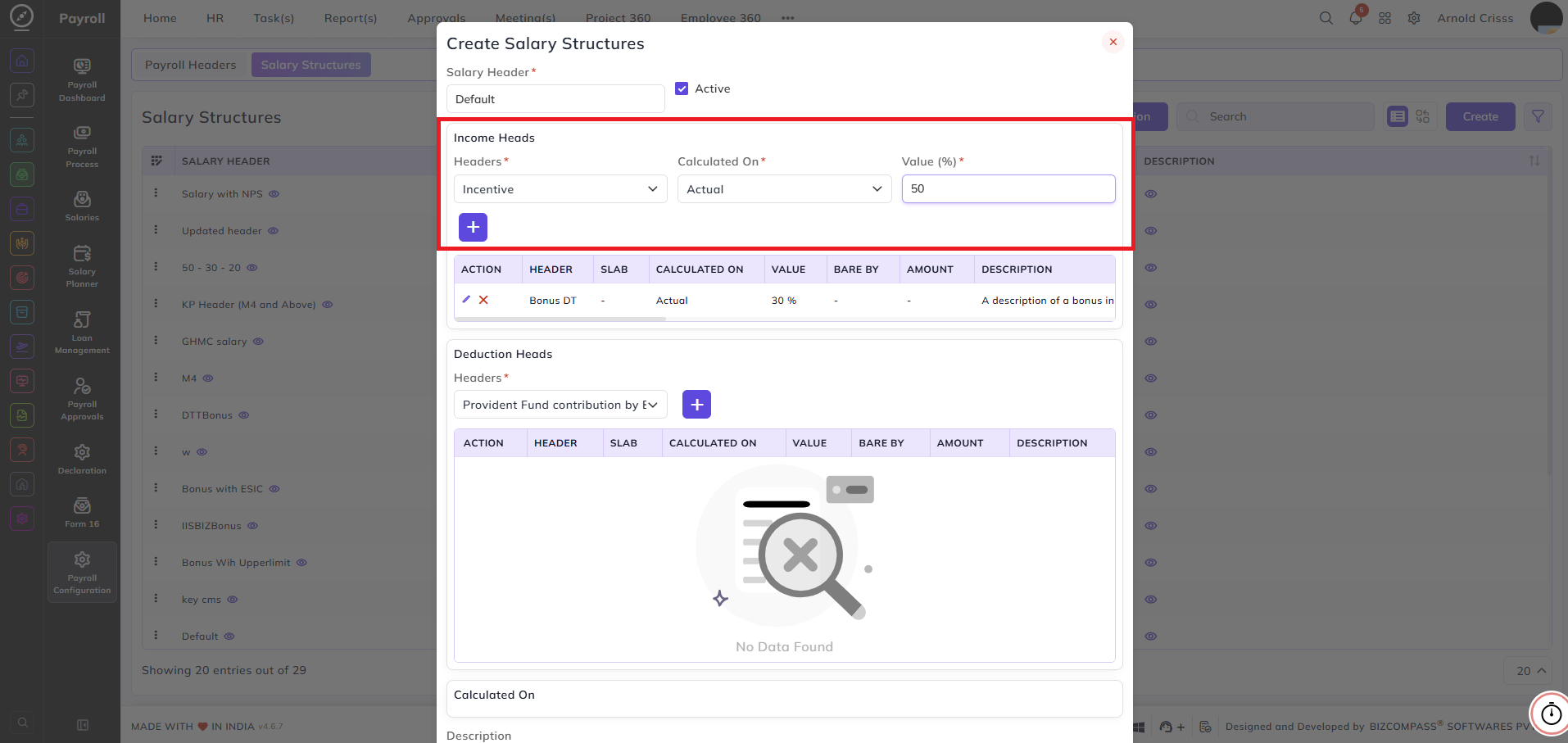Image resolution: width=1568 pixels, height=743 pixels.
Task: Open the notifications bell
Action: pos(1356,18)
